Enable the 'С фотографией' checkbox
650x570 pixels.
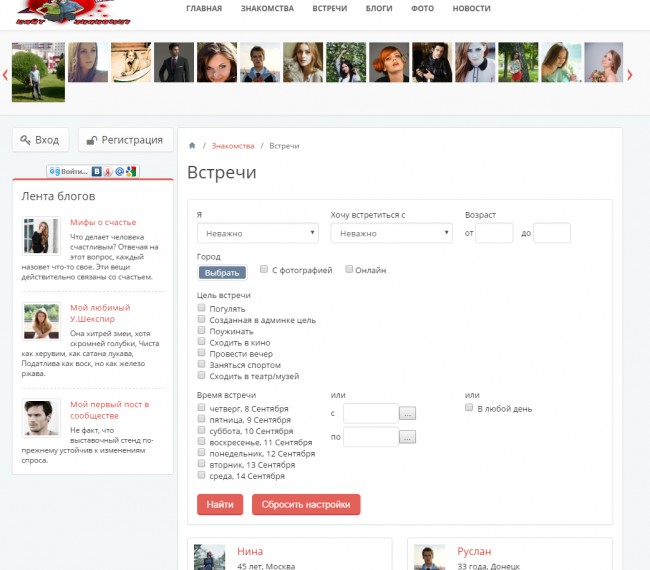click(264, 269)
